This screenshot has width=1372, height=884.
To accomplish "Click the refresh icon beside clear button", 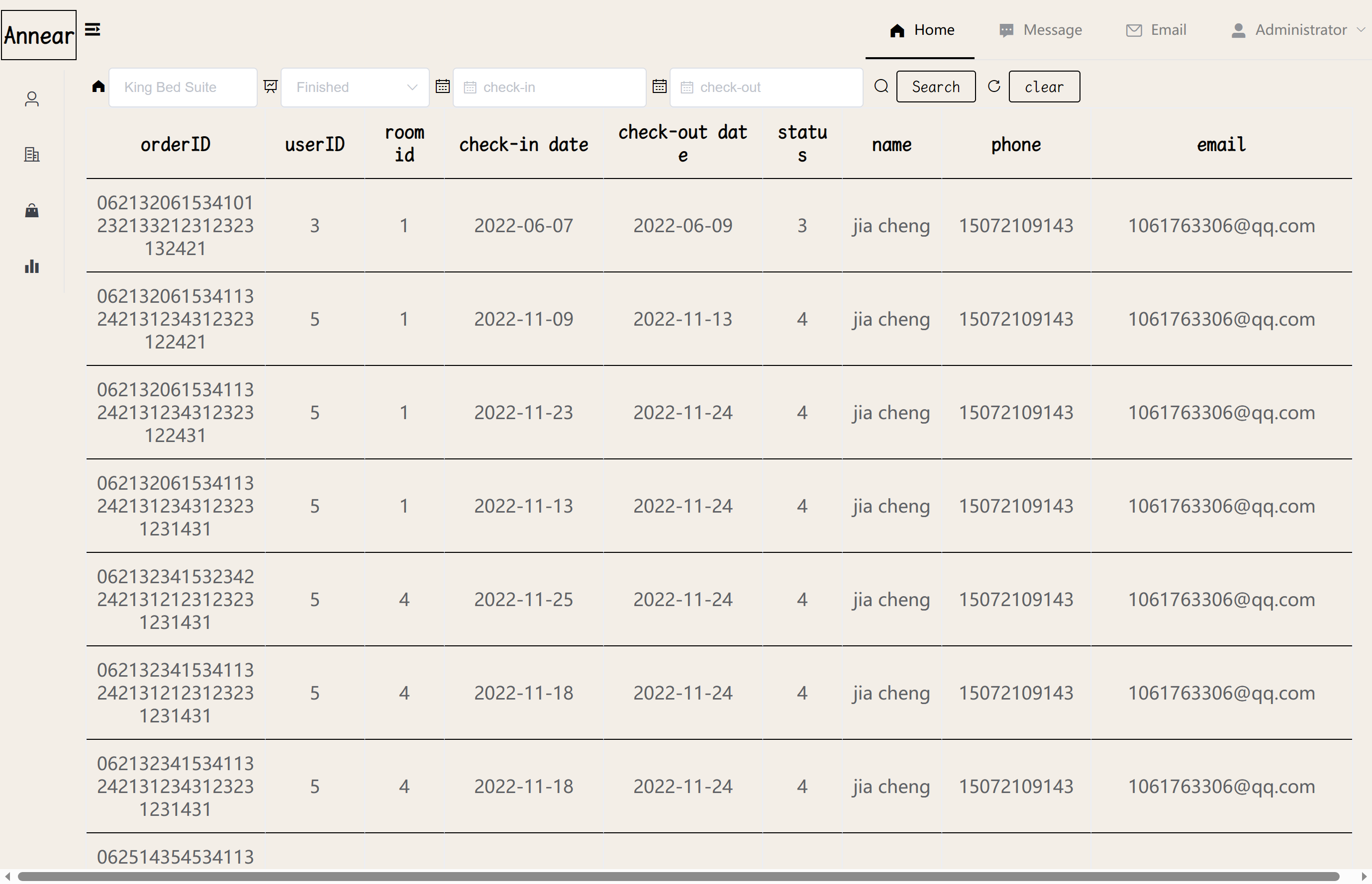I will (x=994, y=87).
